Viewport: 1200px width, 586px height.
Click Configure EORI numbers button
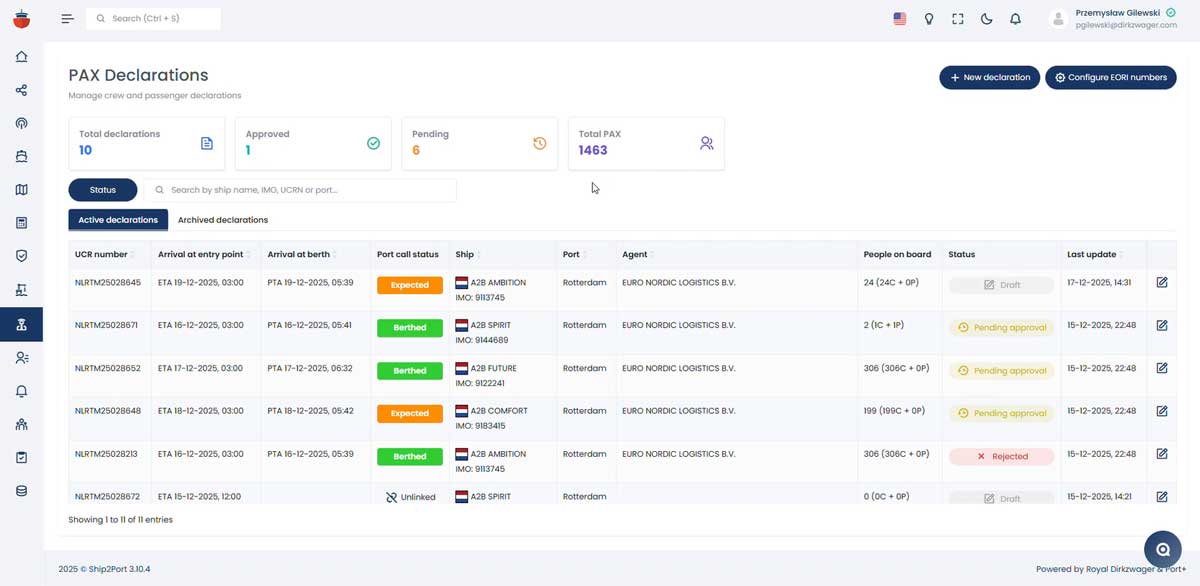[x=1109, y=77]
